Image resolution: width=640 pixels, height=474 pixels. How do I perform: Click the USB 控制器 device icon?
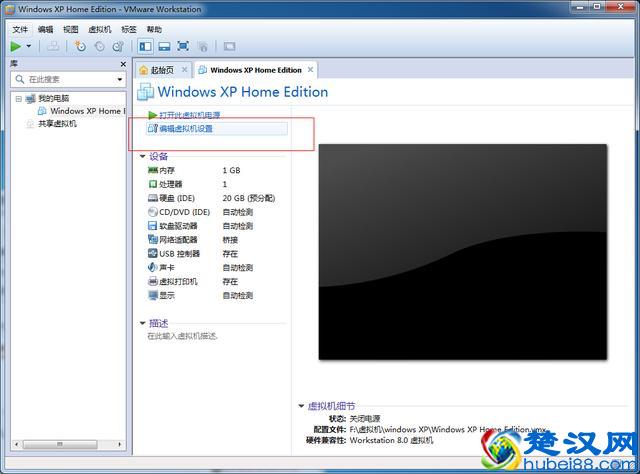(x=153, y=254)
